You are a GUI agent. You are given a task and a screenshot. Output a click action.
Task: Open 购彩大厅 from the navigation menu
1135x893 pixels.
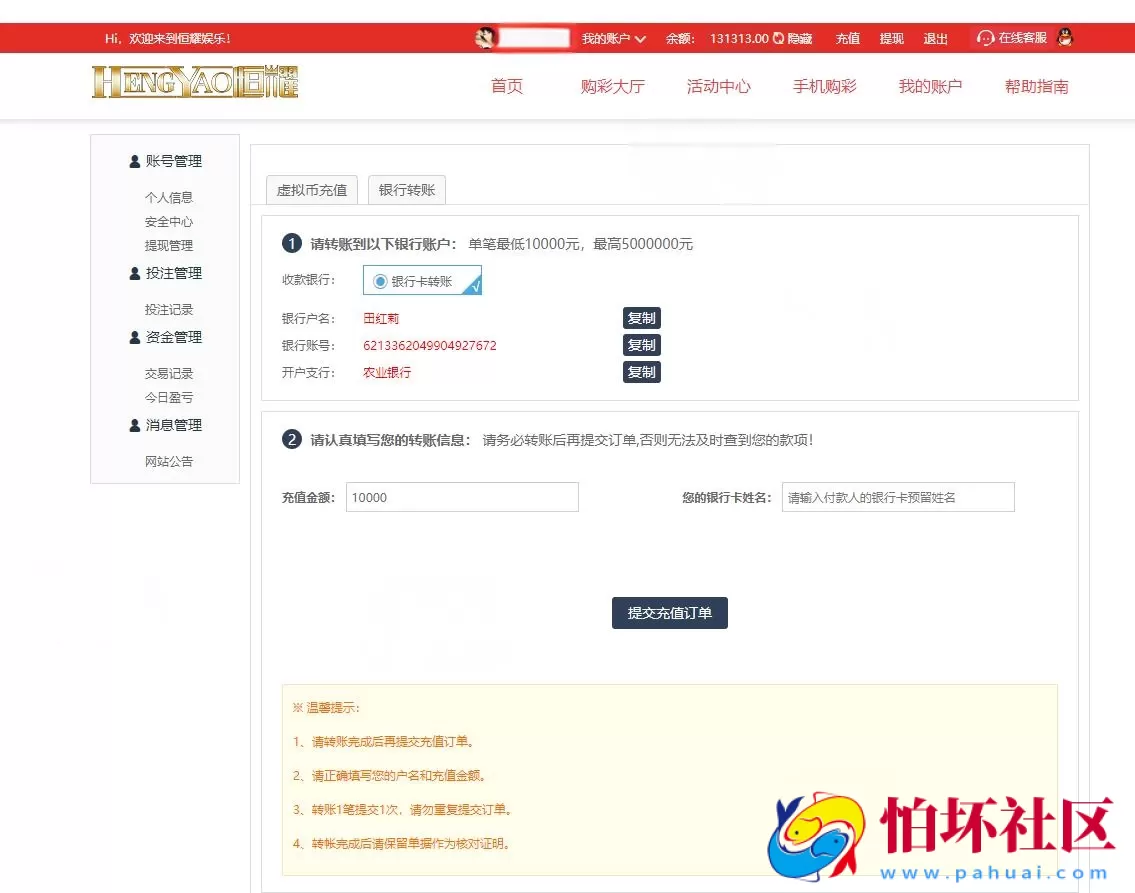click(x=613, y=86)
